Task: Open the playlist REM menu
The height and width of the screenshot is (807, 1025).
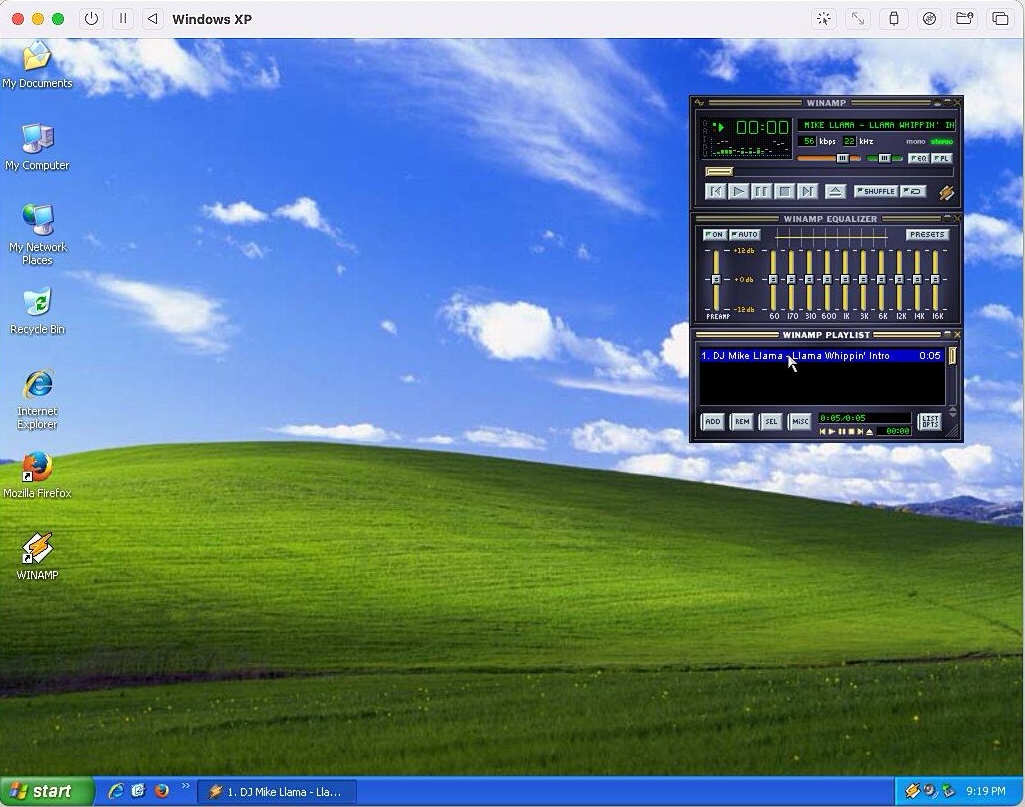Action: tap(742, 421)
